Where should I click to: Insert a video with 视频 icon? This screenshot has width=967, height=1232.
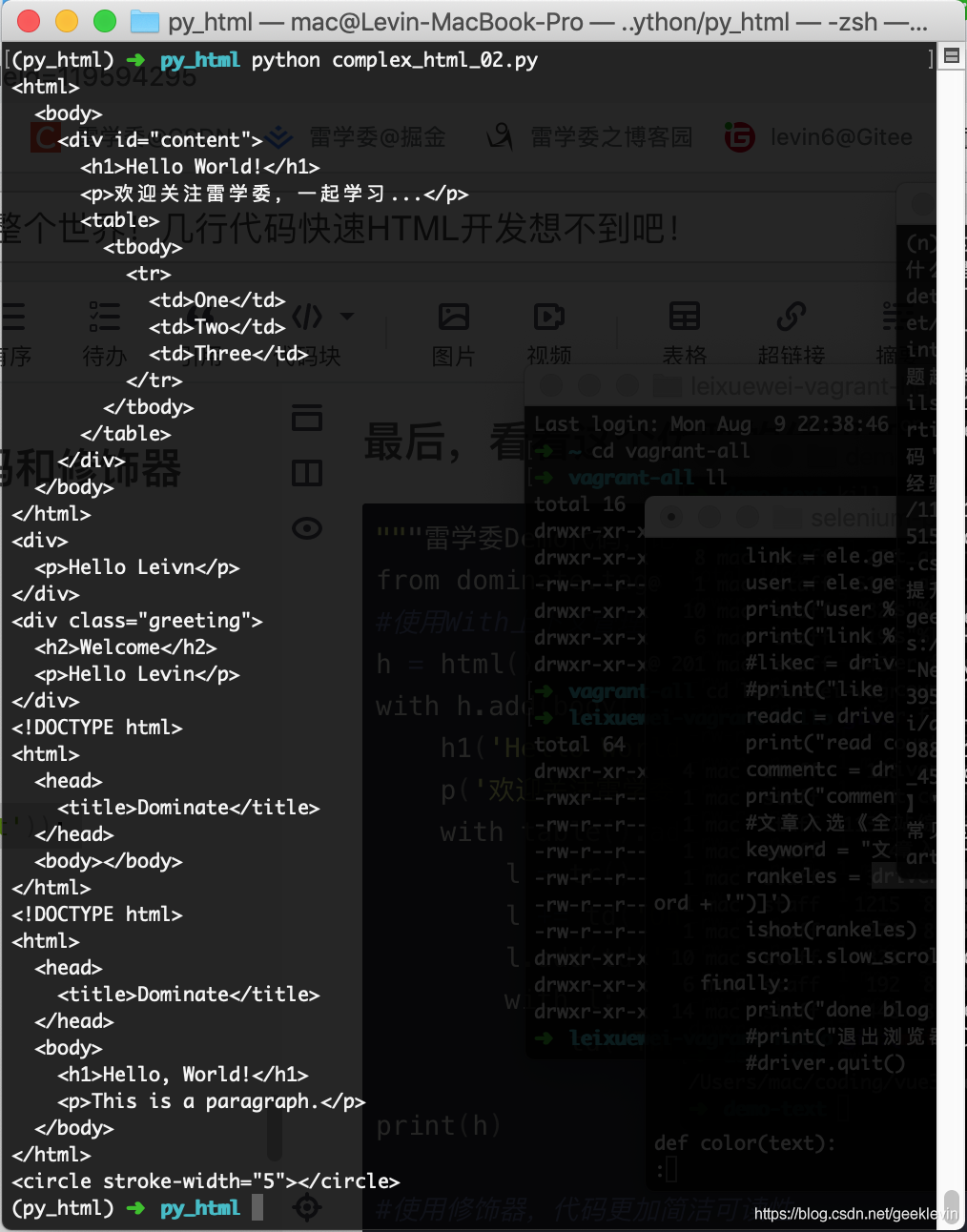[549, 317]
